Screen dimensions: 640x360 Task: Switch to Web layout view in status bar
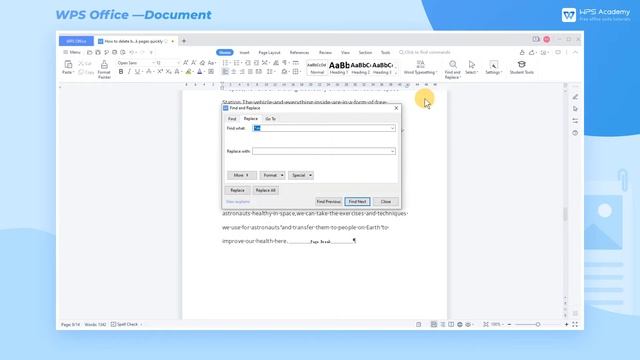460,324
